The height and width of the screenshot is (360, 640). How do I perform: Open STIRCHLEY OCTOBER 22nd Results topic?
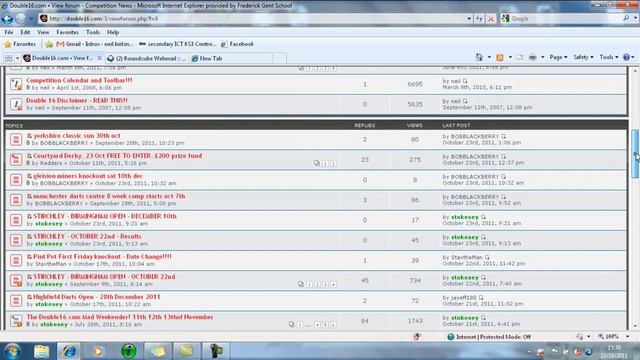point(87,236)
